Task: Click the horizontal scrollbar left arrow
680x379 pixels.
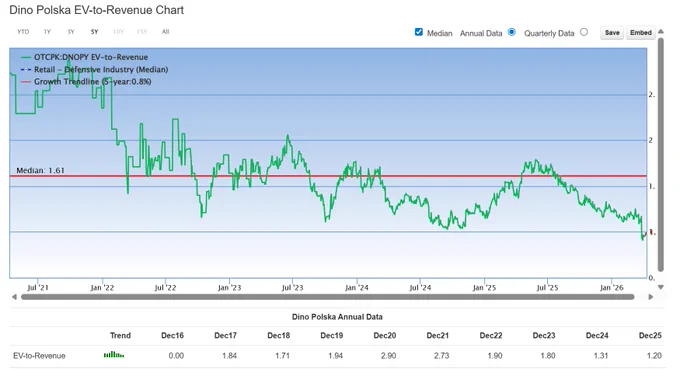Action: tap(14, 297)
